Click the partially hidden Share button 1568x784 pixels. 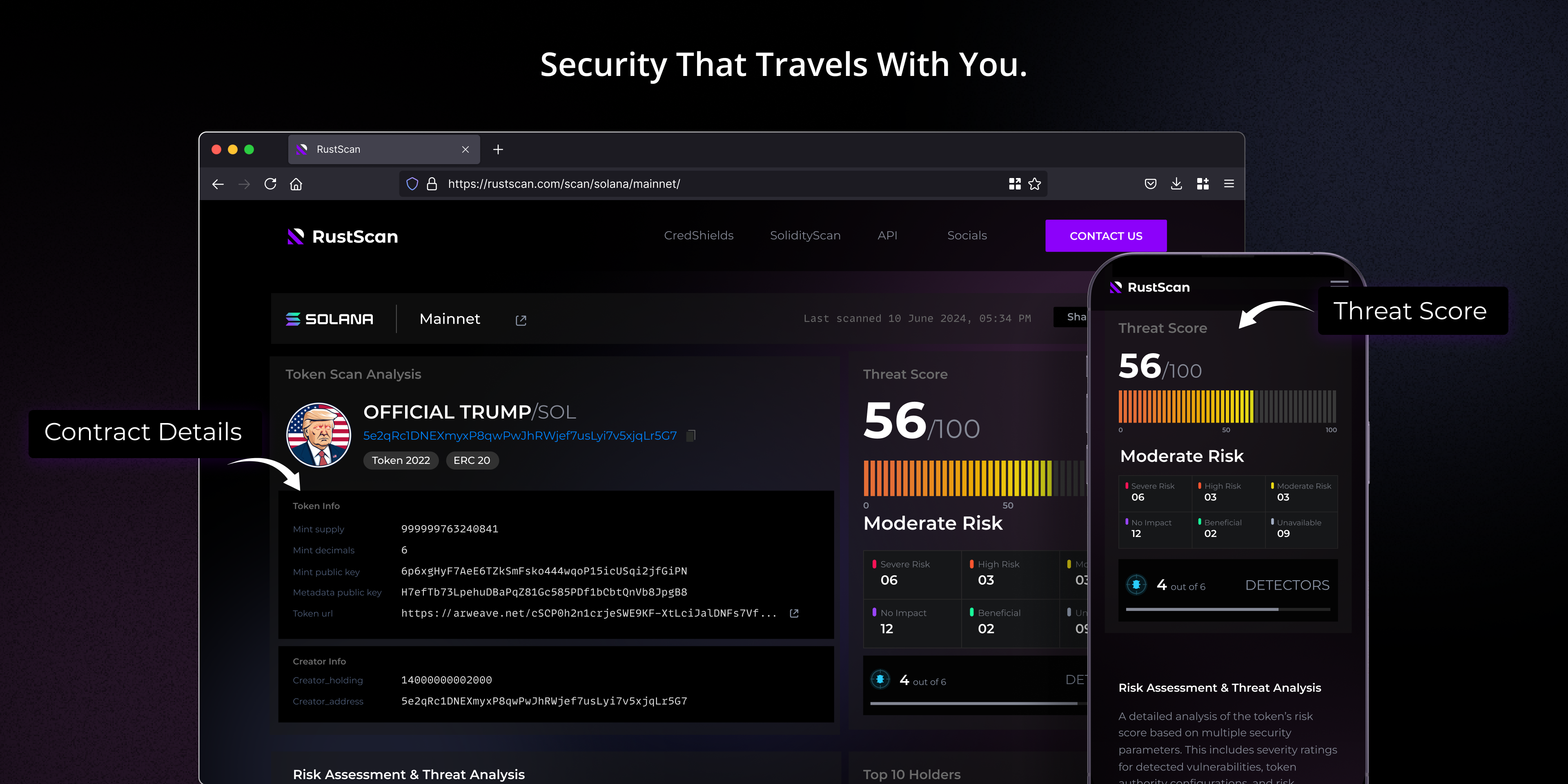(x=1071, y=316)
